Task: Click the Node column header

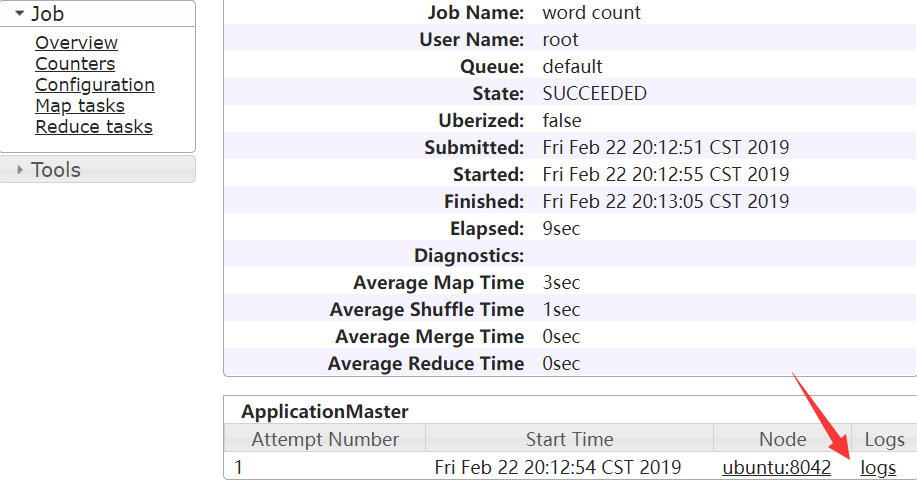Action: click(x=782, y=439)
